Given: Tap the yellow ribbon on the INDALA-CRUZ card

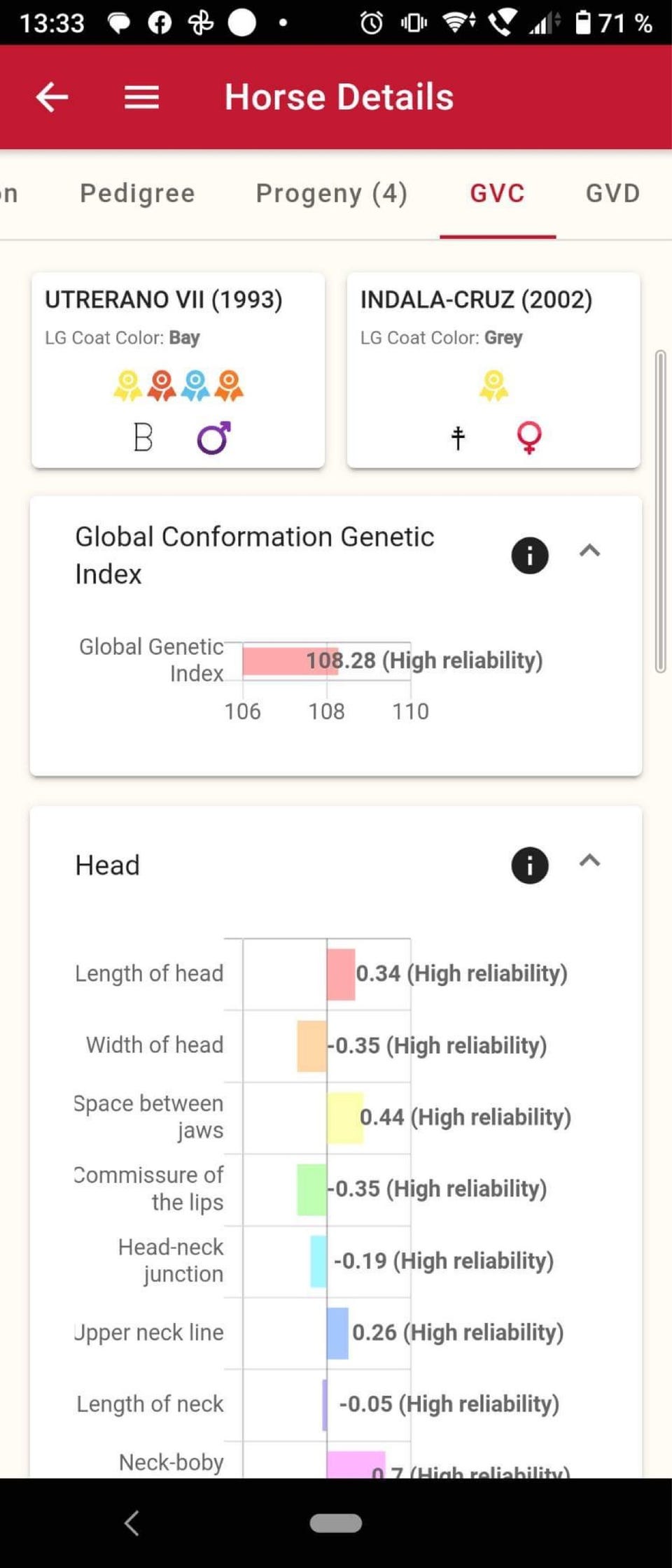Looking at the screenshot, I should coord(493,386).
